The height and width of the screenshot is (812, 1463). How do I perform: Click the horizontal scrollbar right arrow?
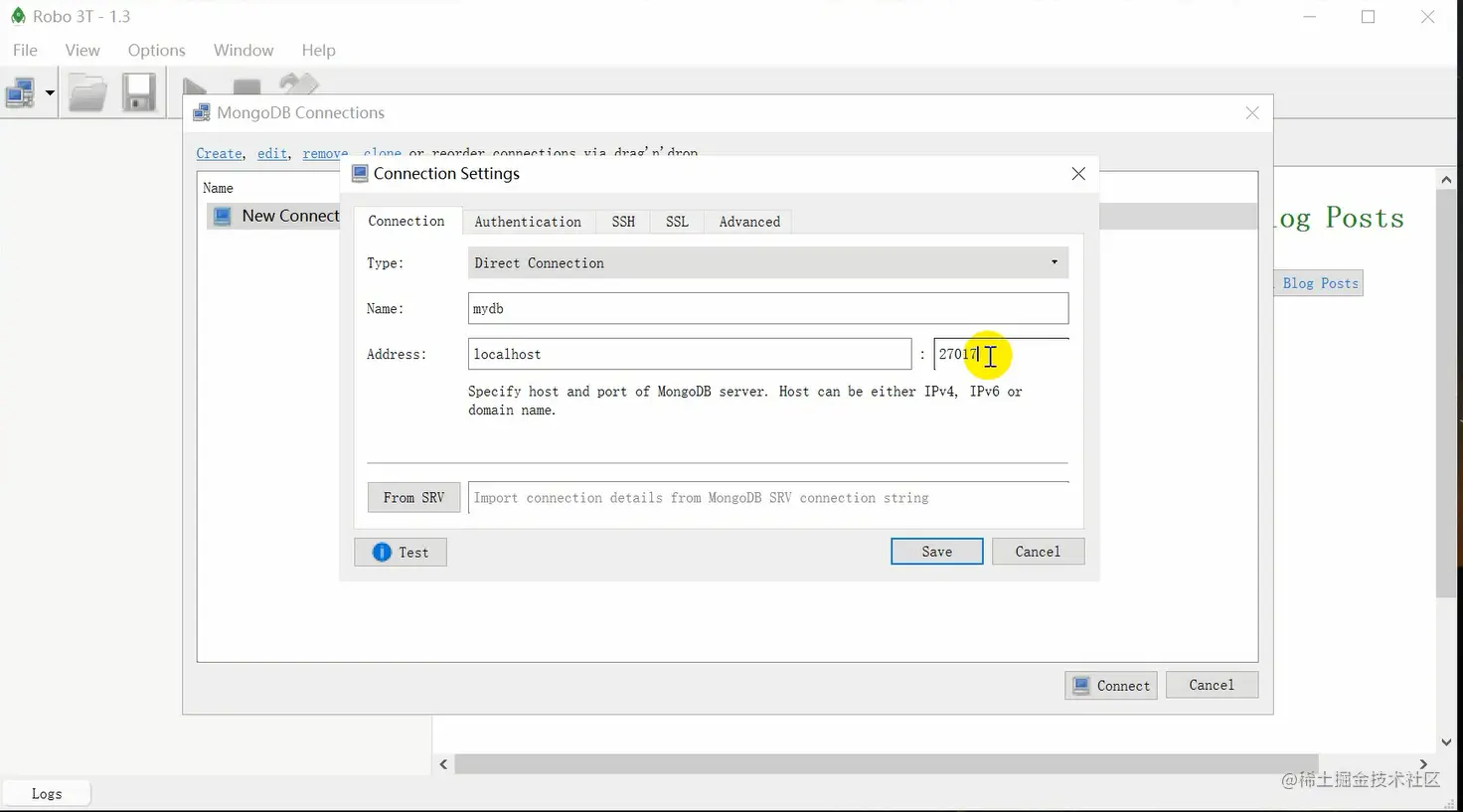(1423, 764)
